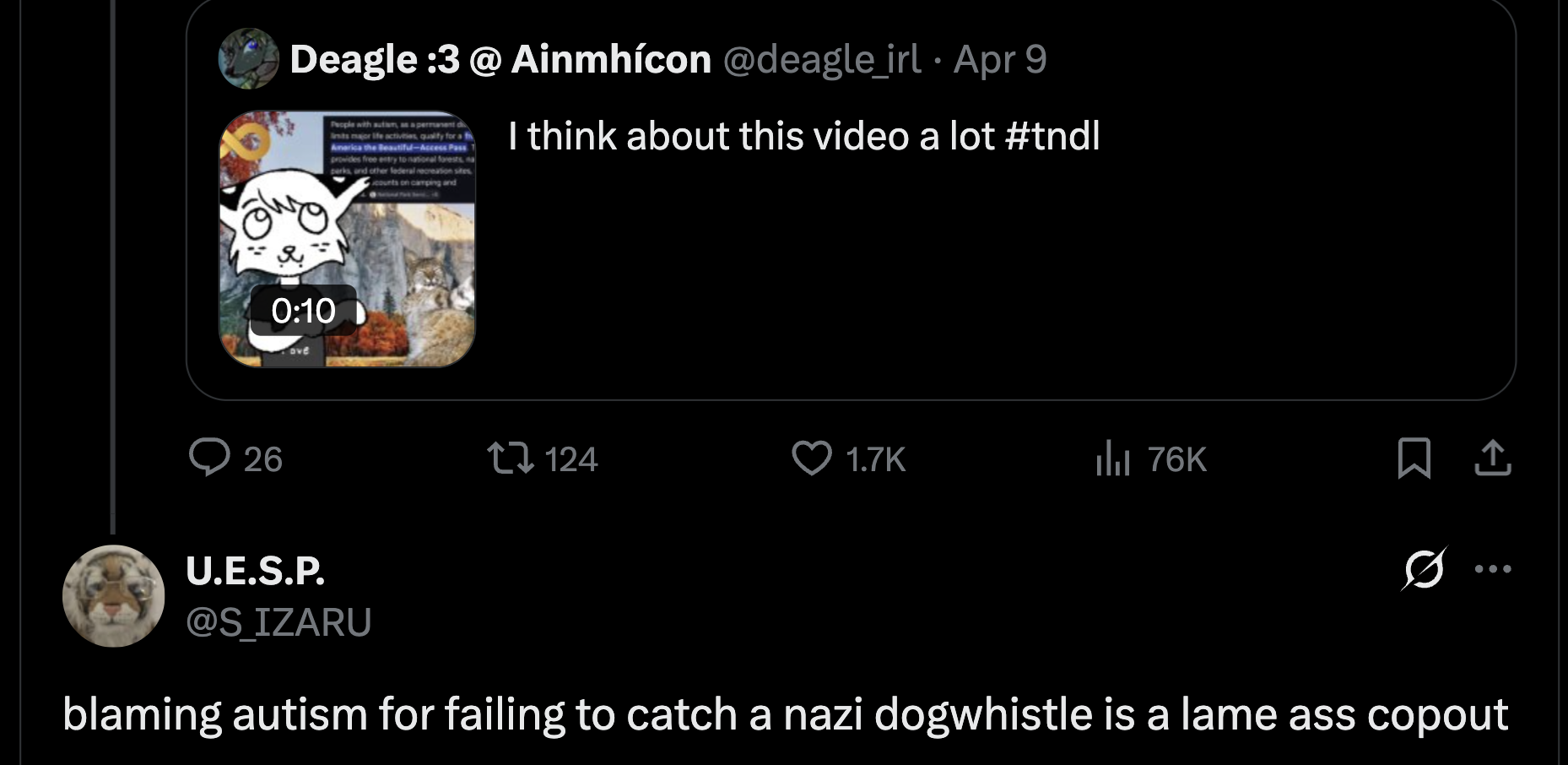Open the Apr 9 timestamp link
The height and width of the screenshot is (765, 1568).
pos(1000,59)
